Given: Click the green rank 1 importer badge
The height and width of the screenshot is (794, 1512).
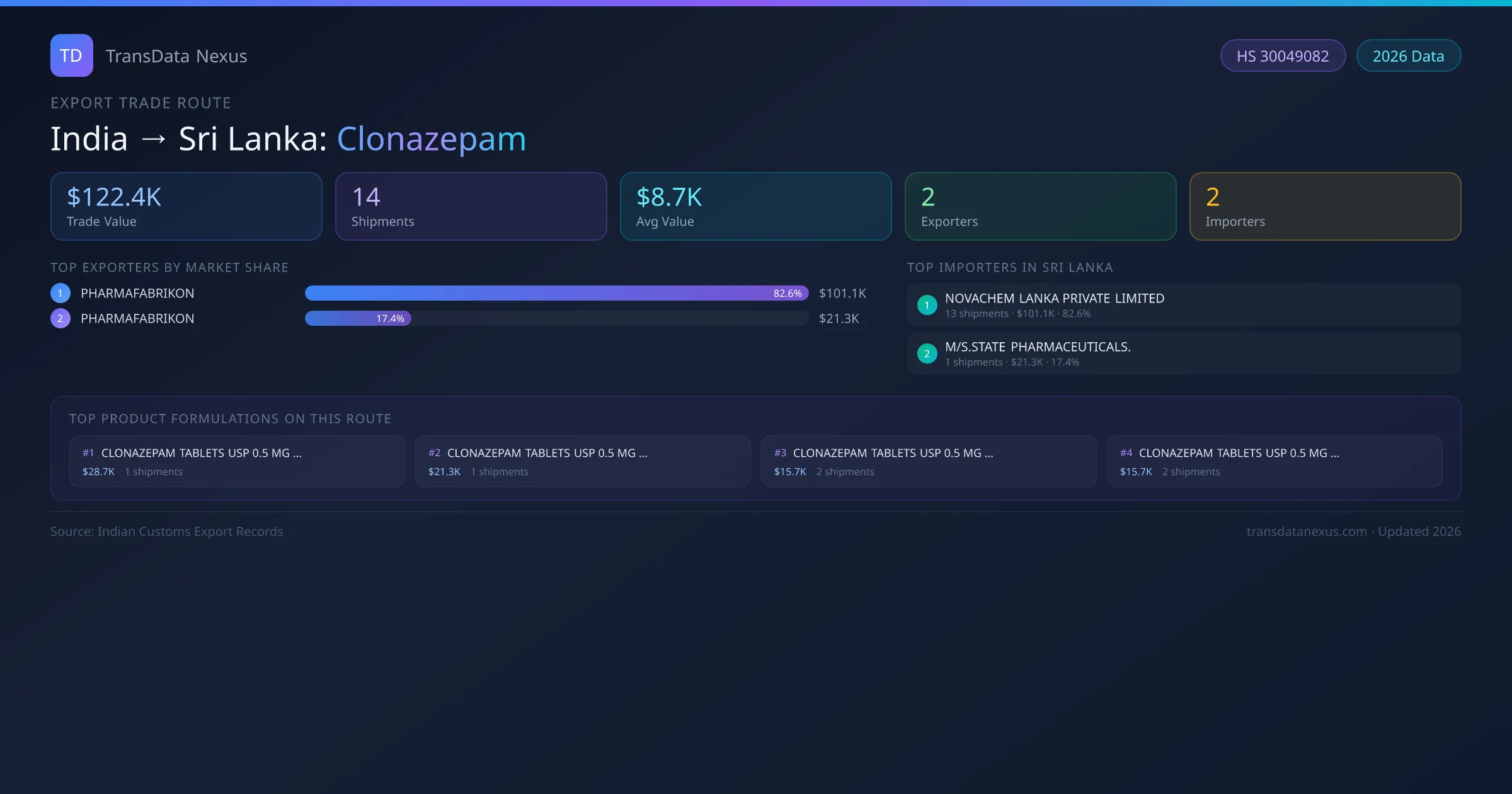Looking at the screenshot, I should click(x=927, y=305).
